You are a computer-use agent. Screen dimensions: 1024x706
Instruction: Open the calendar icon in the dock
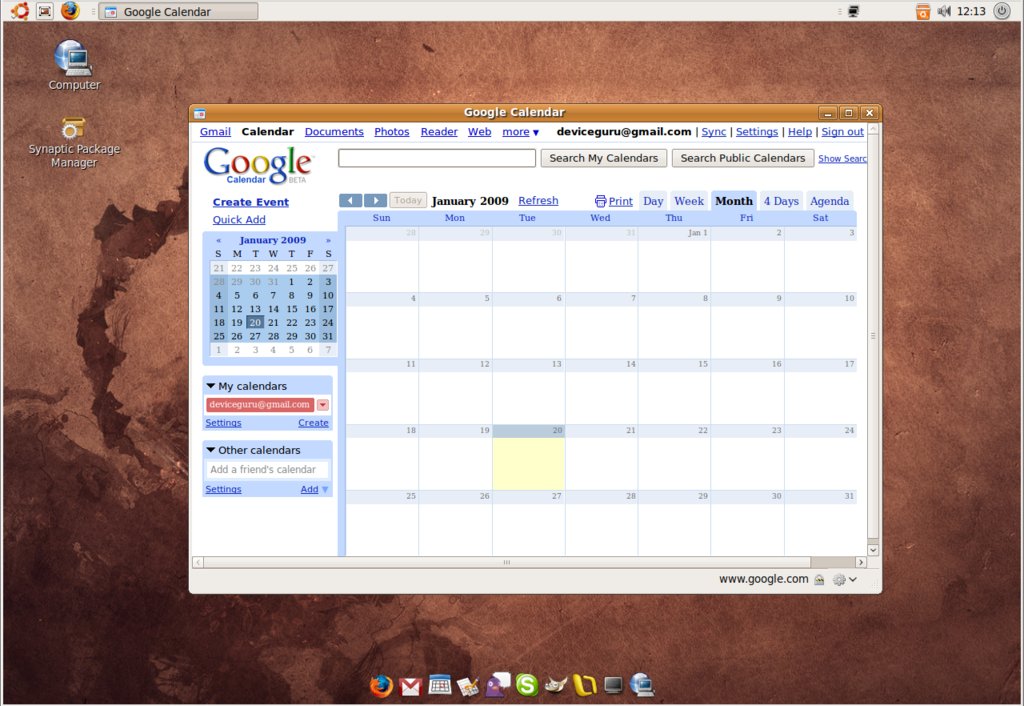(x=440, y=684)
